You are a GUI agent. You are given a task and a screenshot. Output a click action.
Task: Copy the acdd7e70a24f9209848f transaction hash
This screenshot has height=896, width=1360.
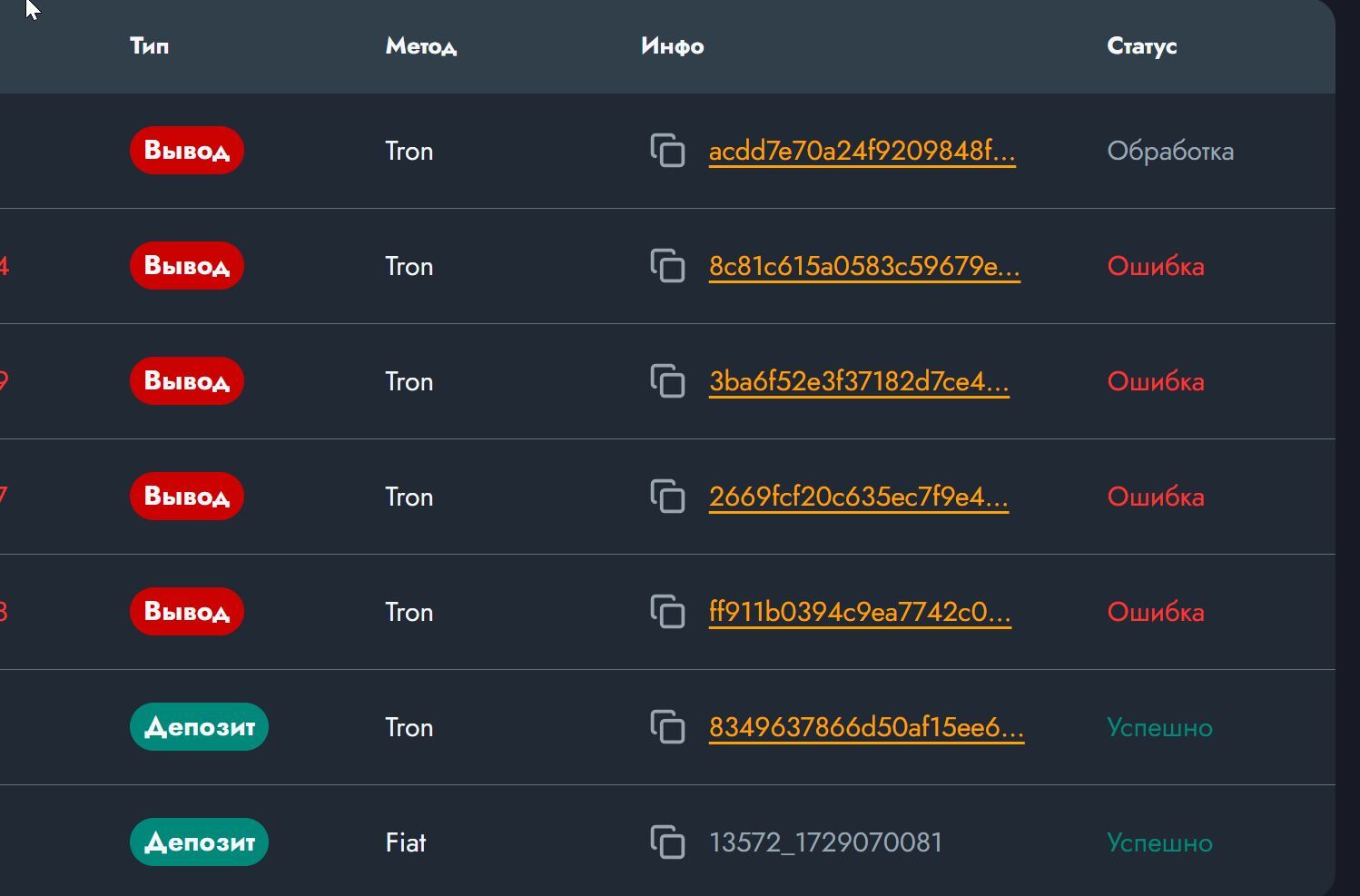pyautogui.click(x=667, y=151)
